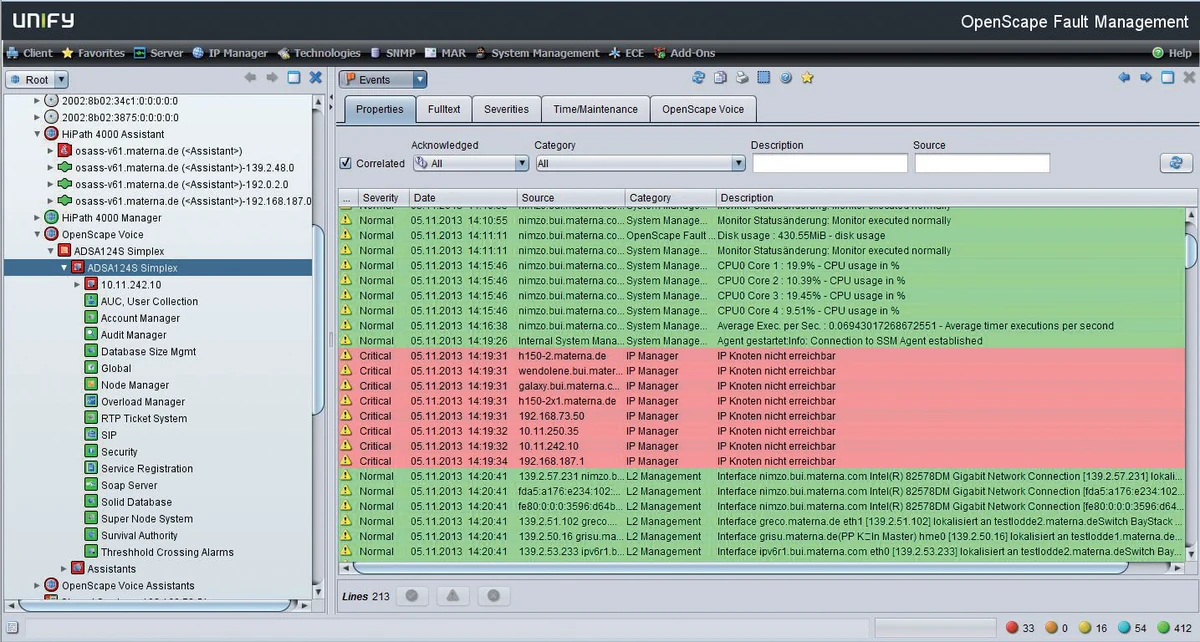The height and width of the screenshot is (642, 1200).
Task: Select the Overload Manager tree item
Action: 134,402
